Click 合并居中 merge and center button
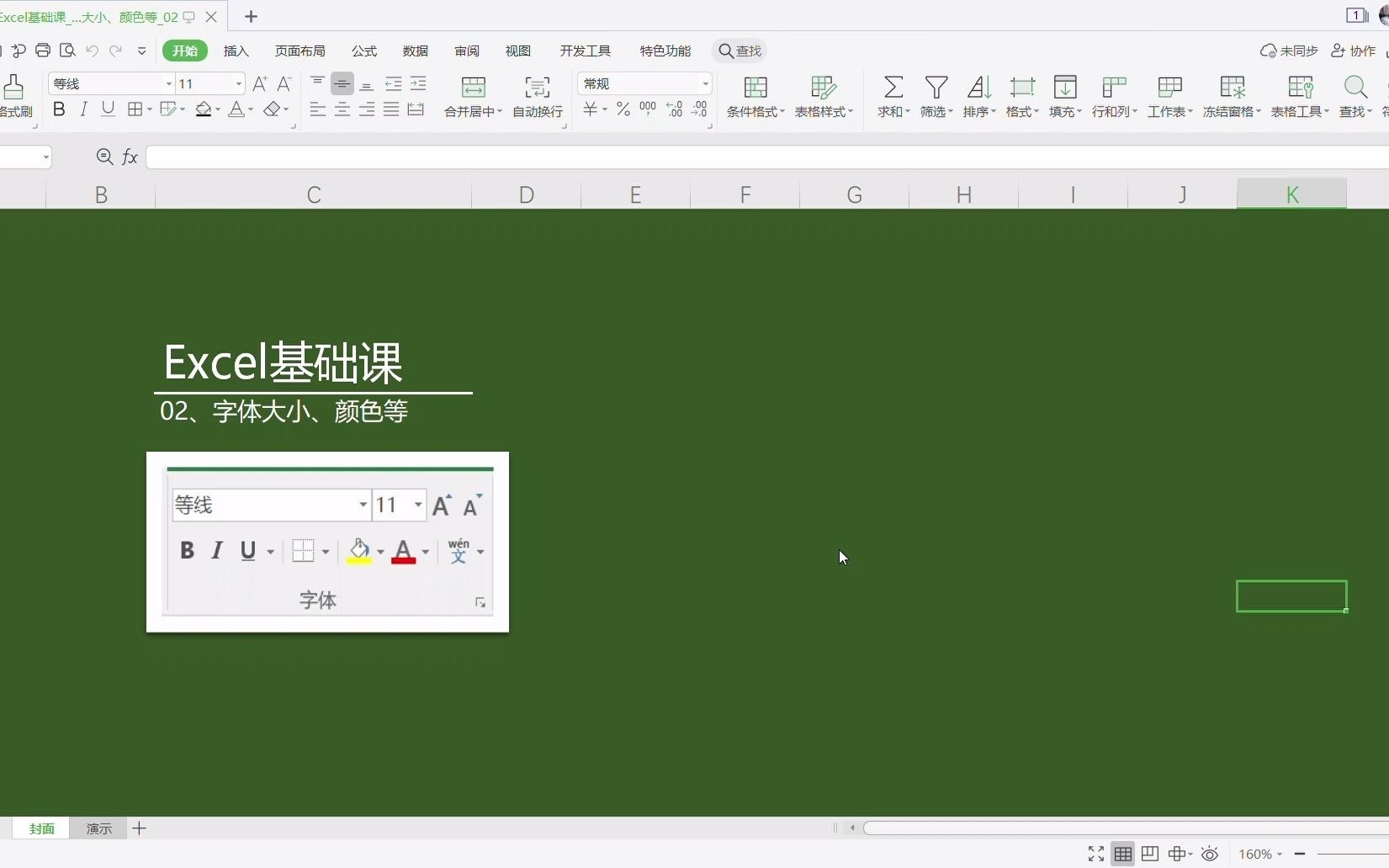 [473, 98]
